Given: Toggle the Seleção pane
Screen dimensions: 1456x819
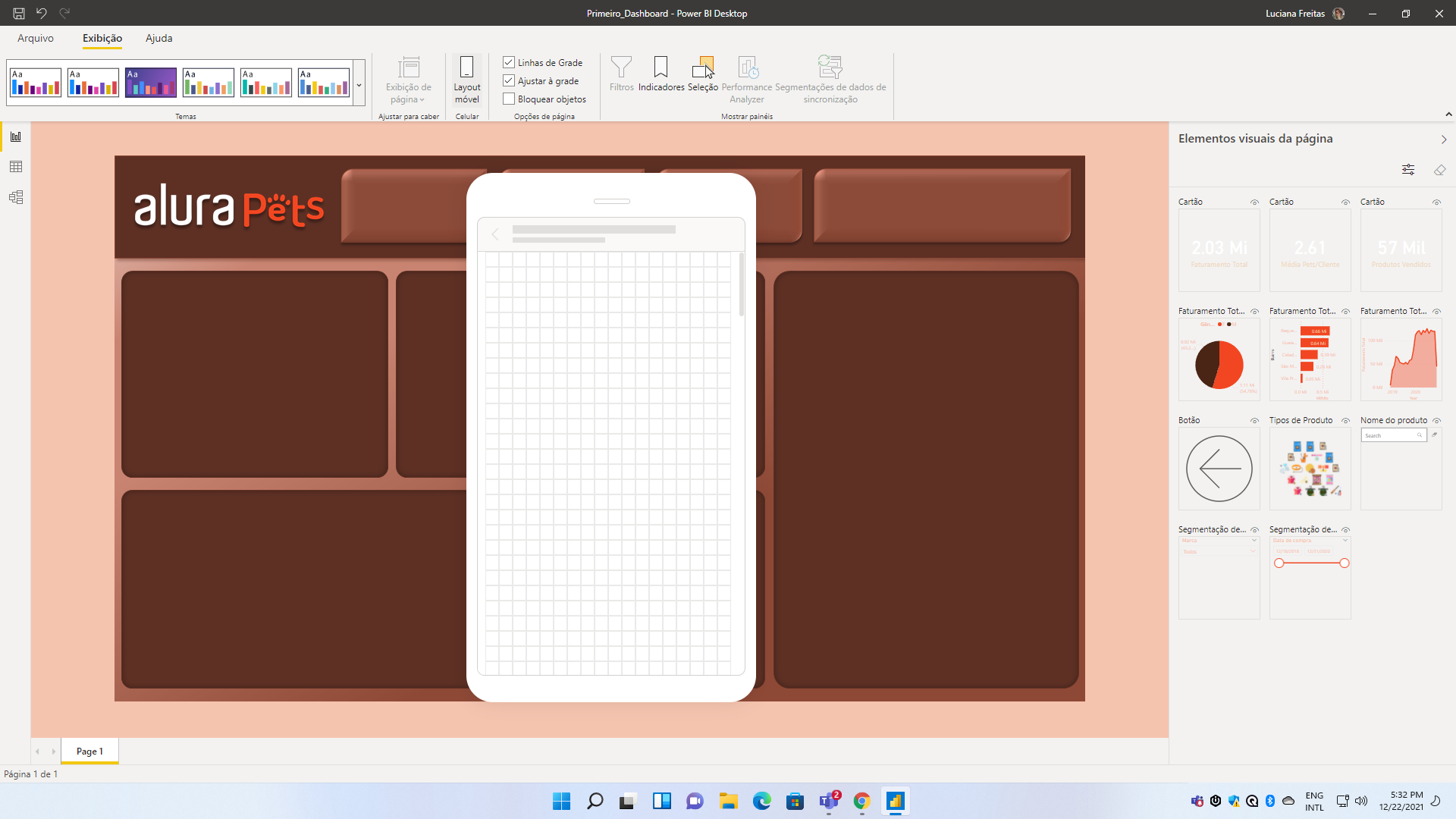Looking at the screenshot, I should (x=703, y=74).
